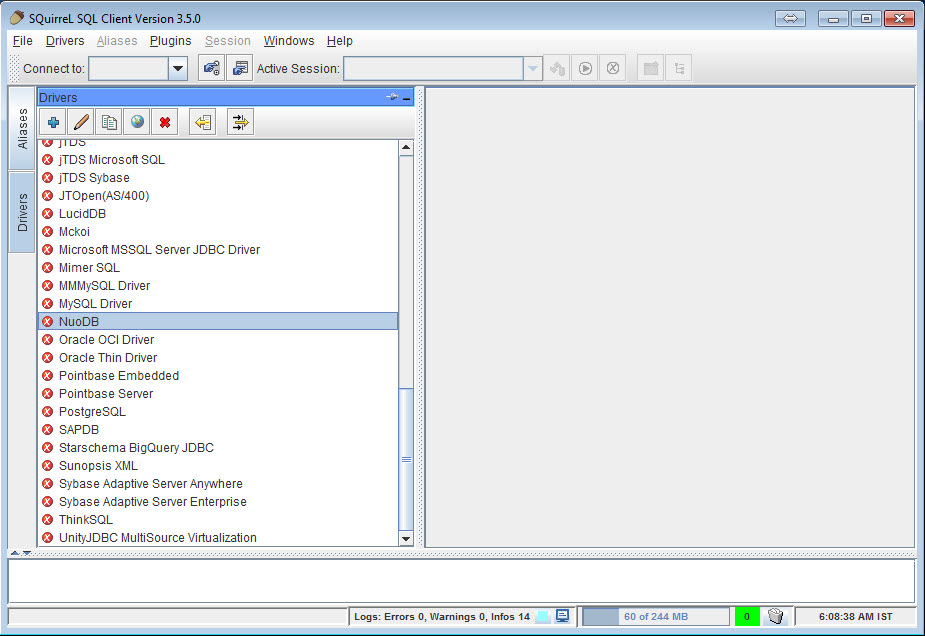Click the disabled commit icon in toolbar
This screenshot has height=636, width=925.
click(557, 68)
